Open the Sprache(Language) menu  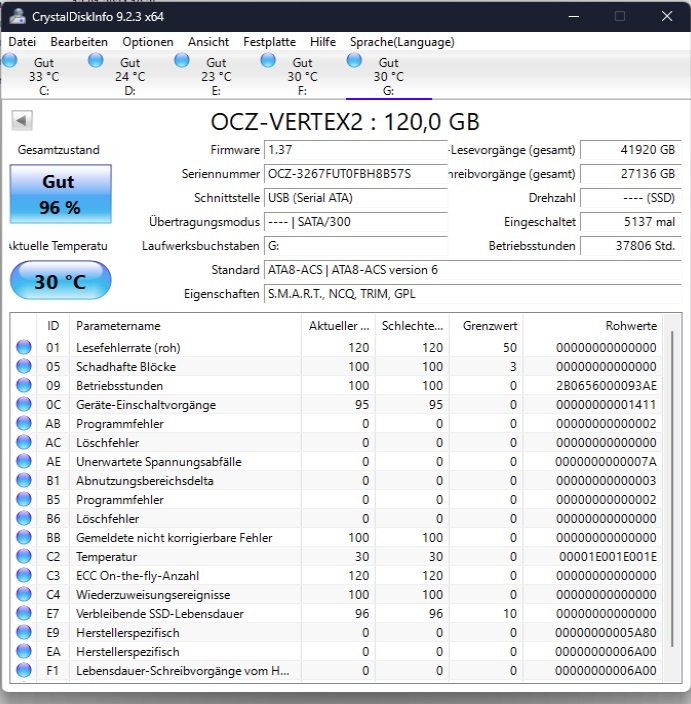coord(402,42)
